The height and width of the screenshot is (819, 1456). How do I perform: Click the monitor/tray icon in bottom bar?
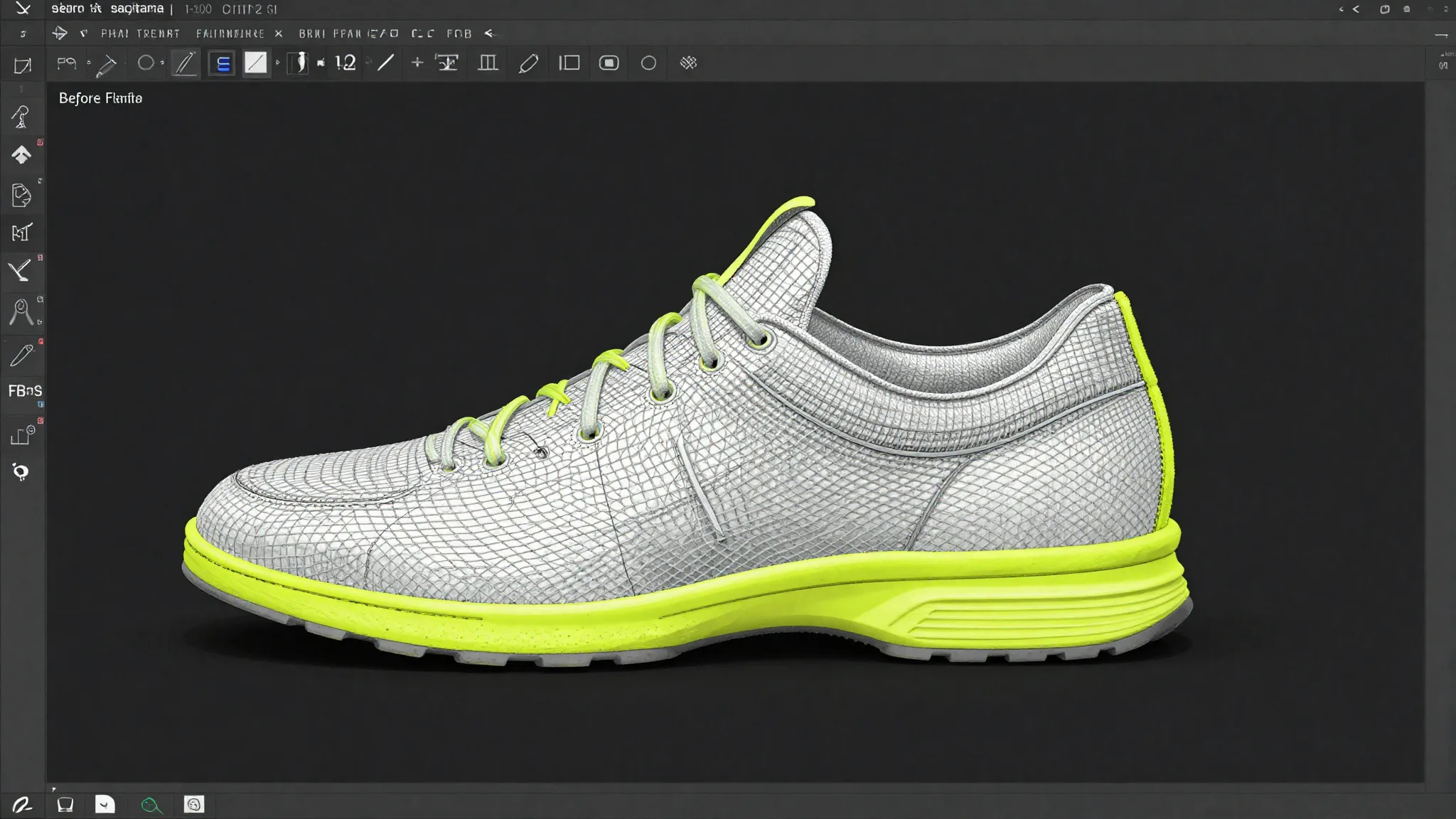coord(65,805)
